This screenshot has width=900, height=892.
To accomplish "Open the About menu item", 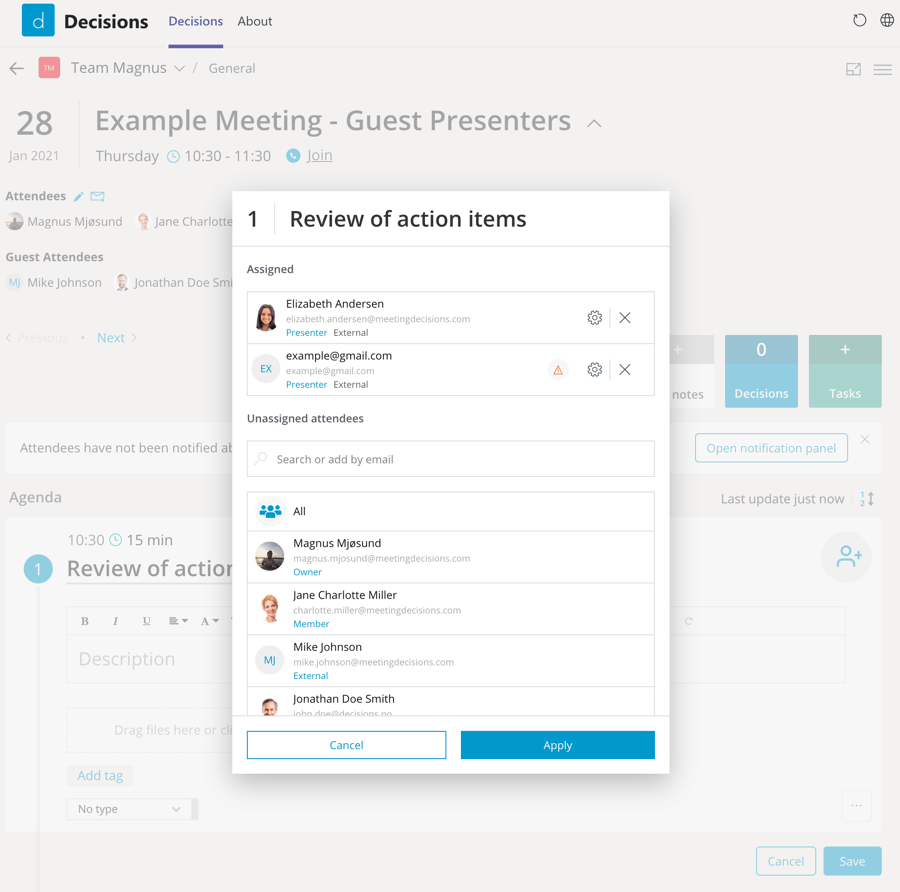I will coord(254,21).
